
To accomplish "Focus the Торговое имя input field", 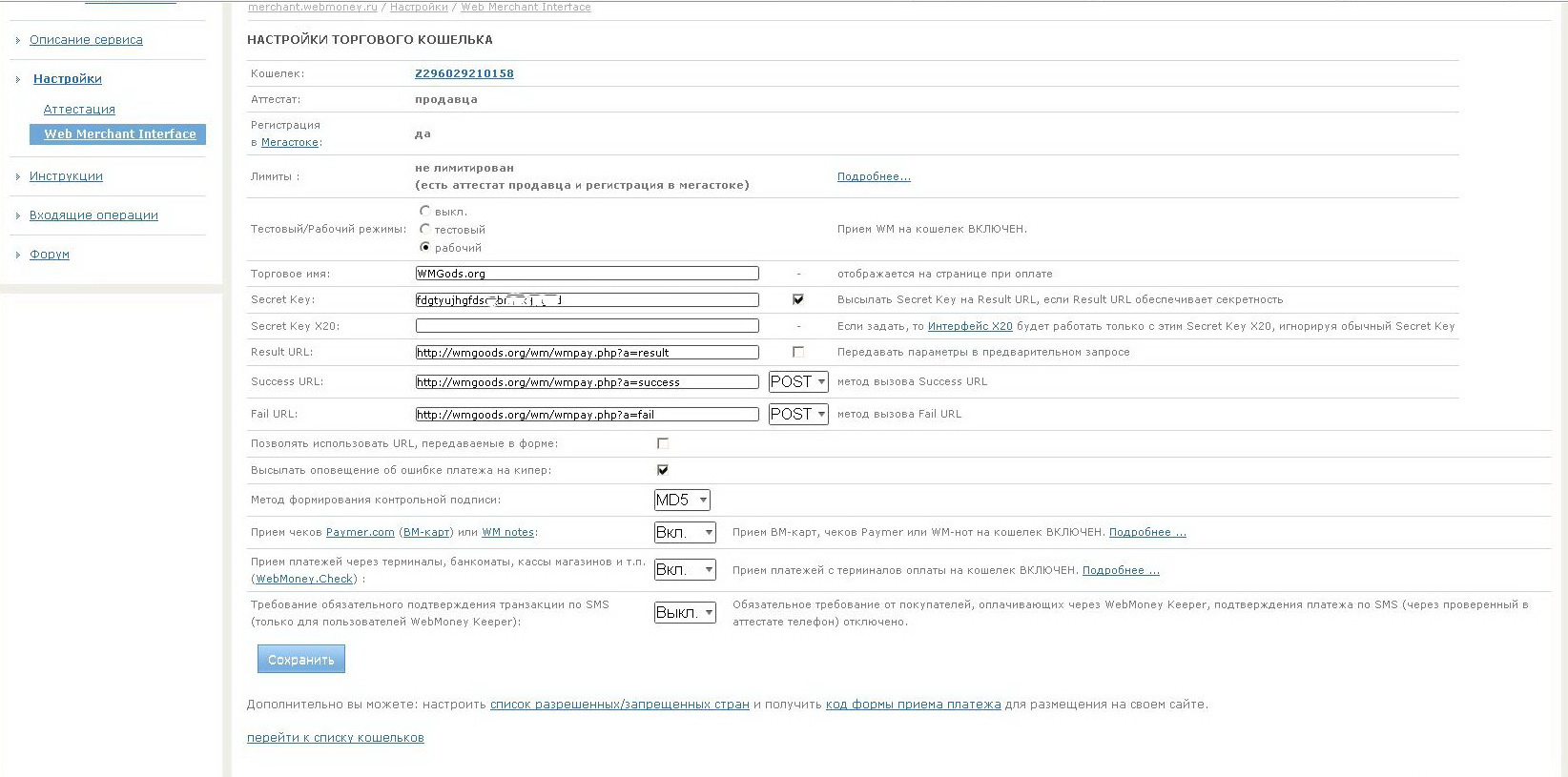I will 587,274.
